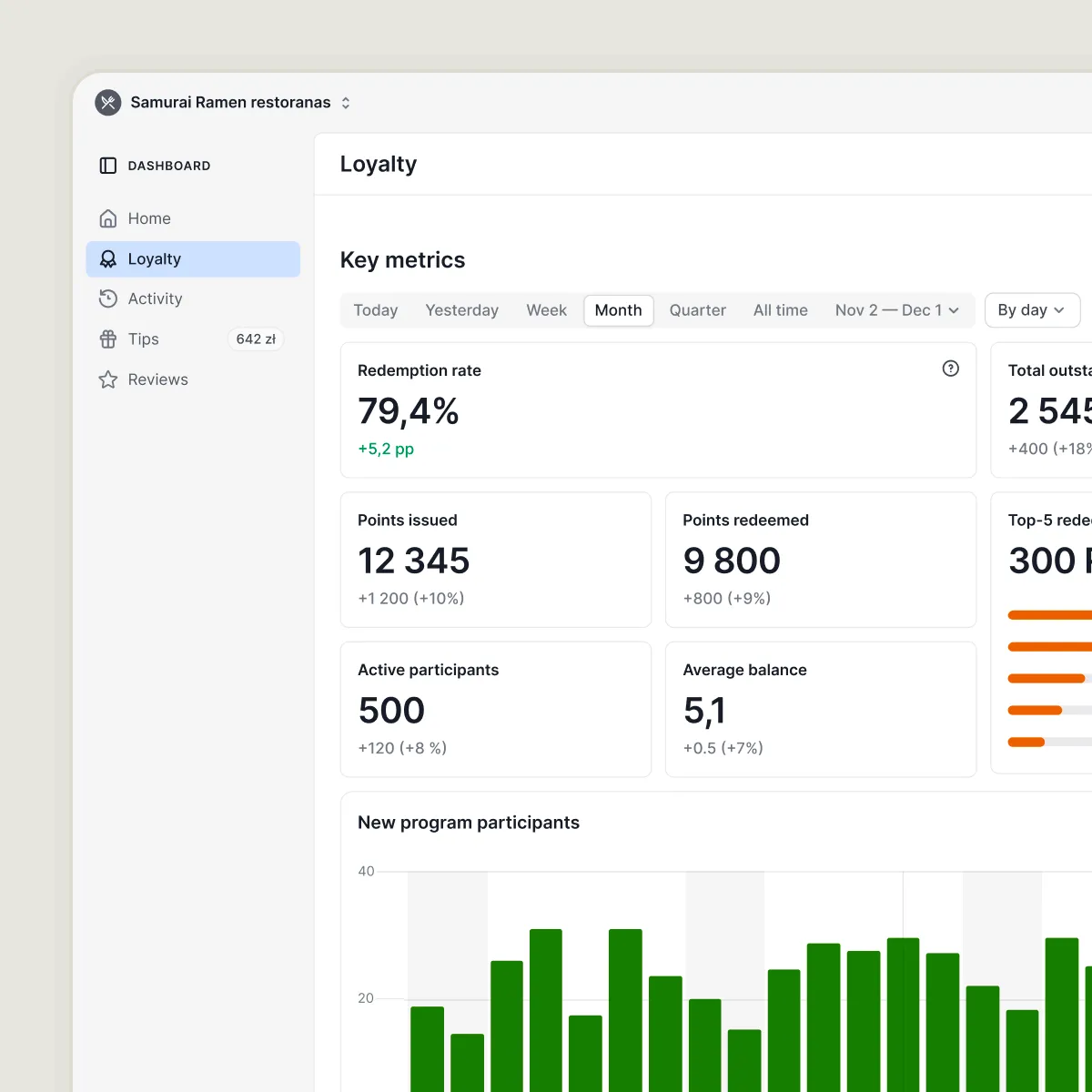Click the 20 y-axis label

point(366,998)
